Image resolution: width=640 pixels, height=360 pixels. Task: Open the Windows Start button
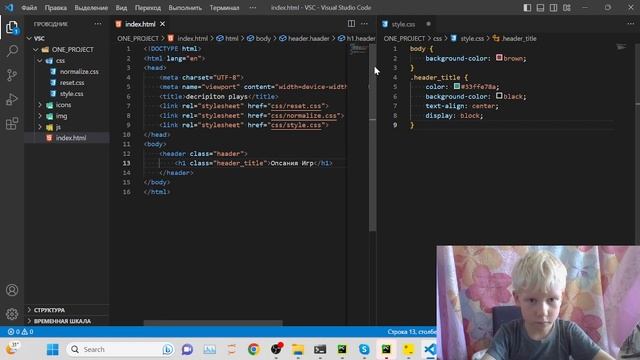coord(53,349)
